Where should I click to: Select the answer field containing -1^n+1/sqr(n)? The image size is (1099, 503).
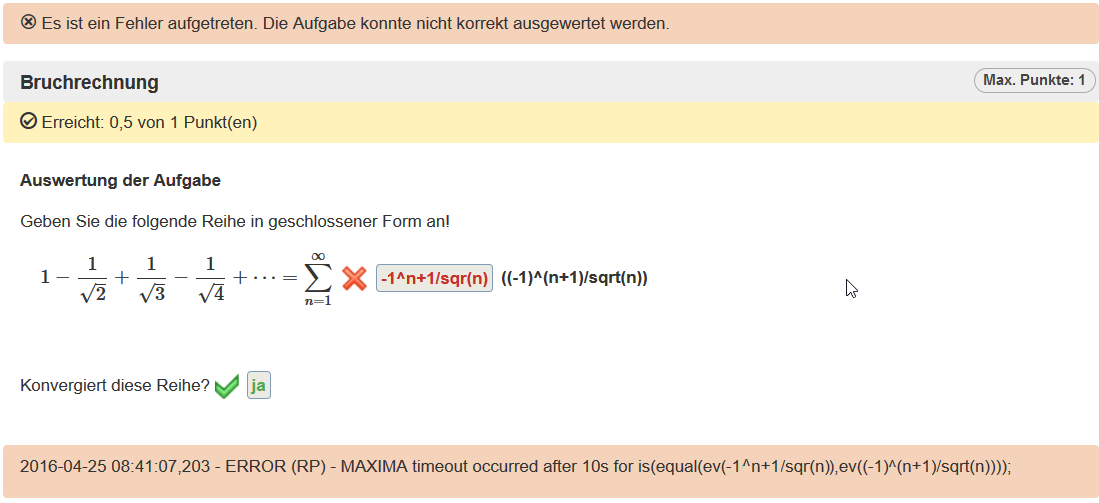click(x=435, y=278)
